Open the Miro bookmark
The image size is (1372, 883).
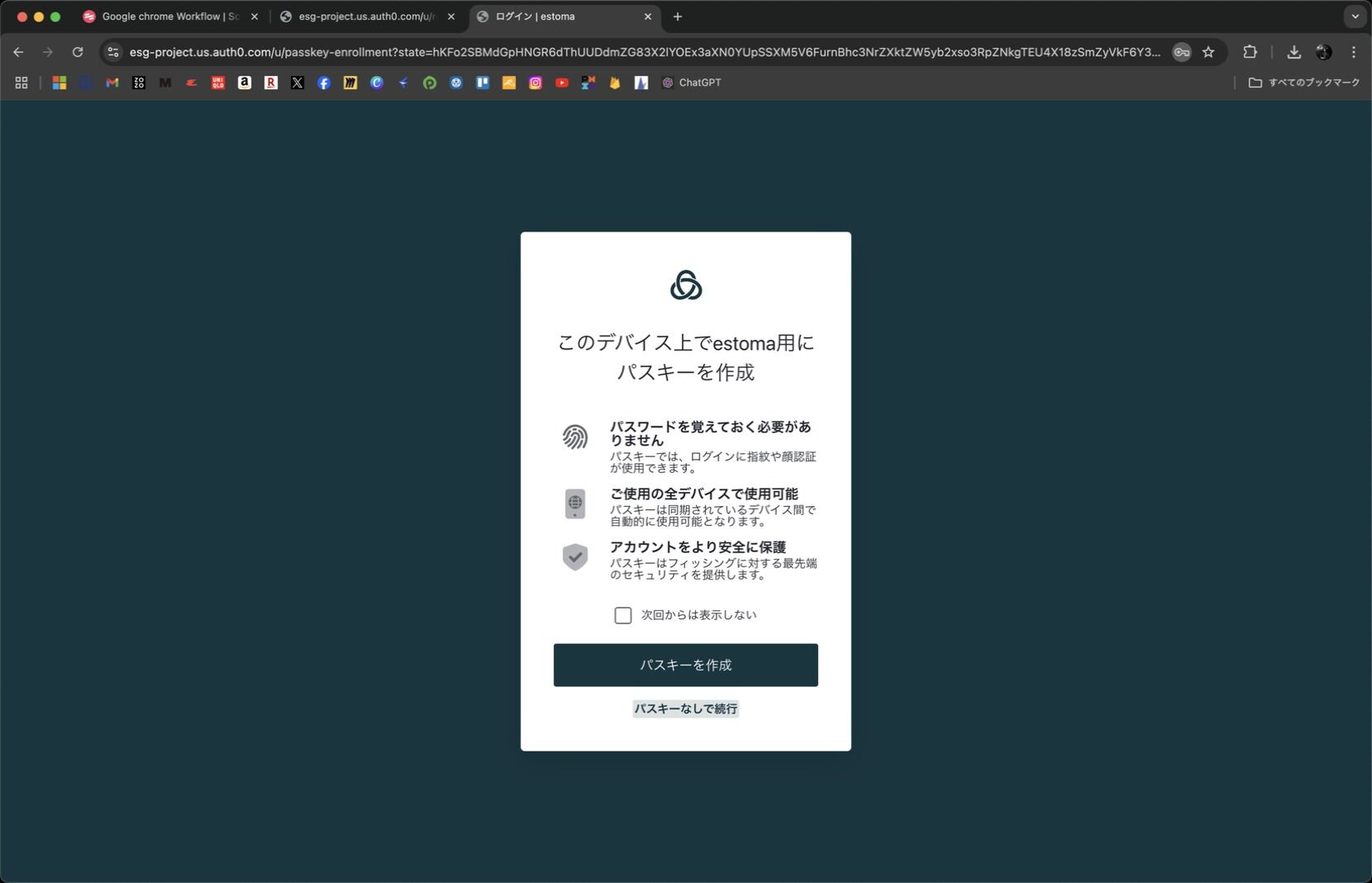(350, 83)
